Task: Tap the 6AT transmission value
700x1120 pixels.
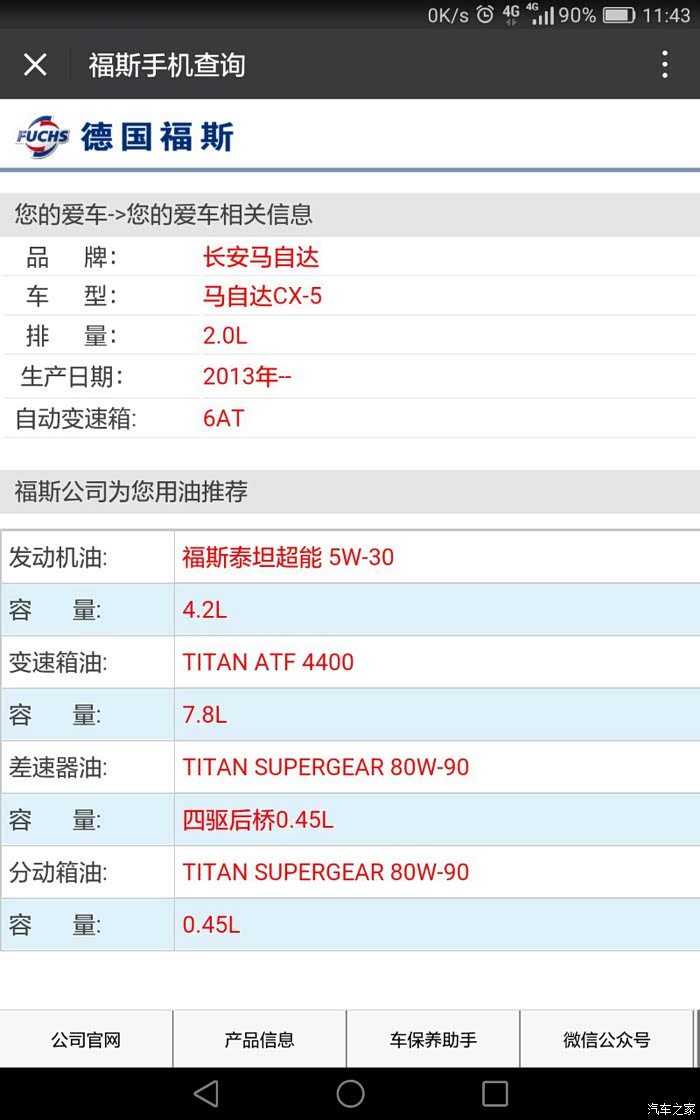Action: pyautogui.click(x=223, y=418)
